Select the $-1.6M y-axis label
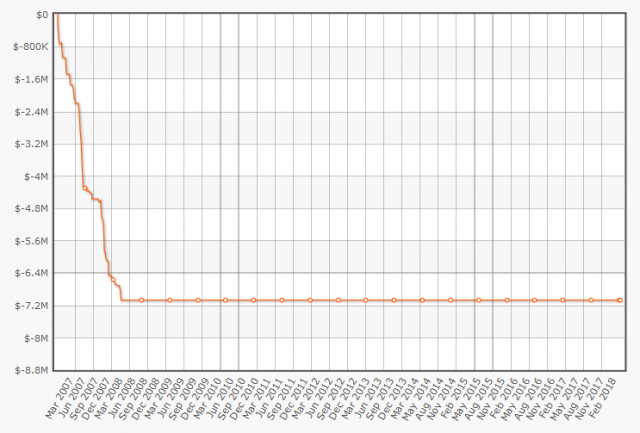 (x=33, y=79)
